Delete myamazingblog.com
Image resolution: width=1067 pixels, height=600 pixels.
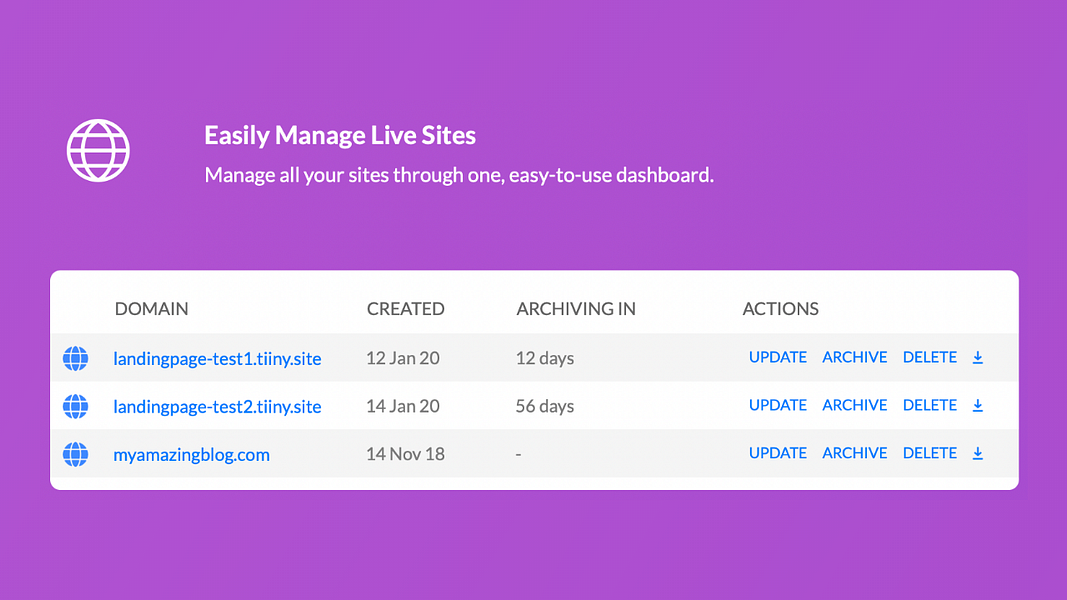pos(930,453)
